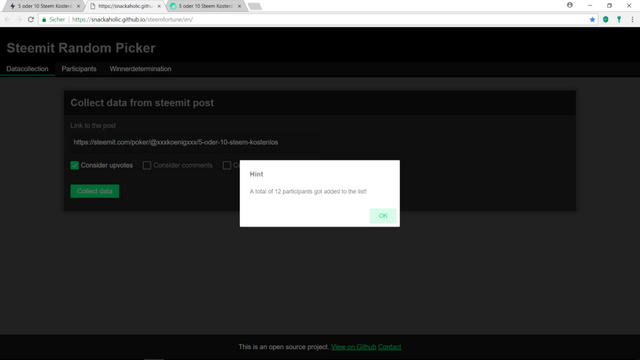Open the Winnerdetermination tab
640x360 pixels.
click(140, 69)
